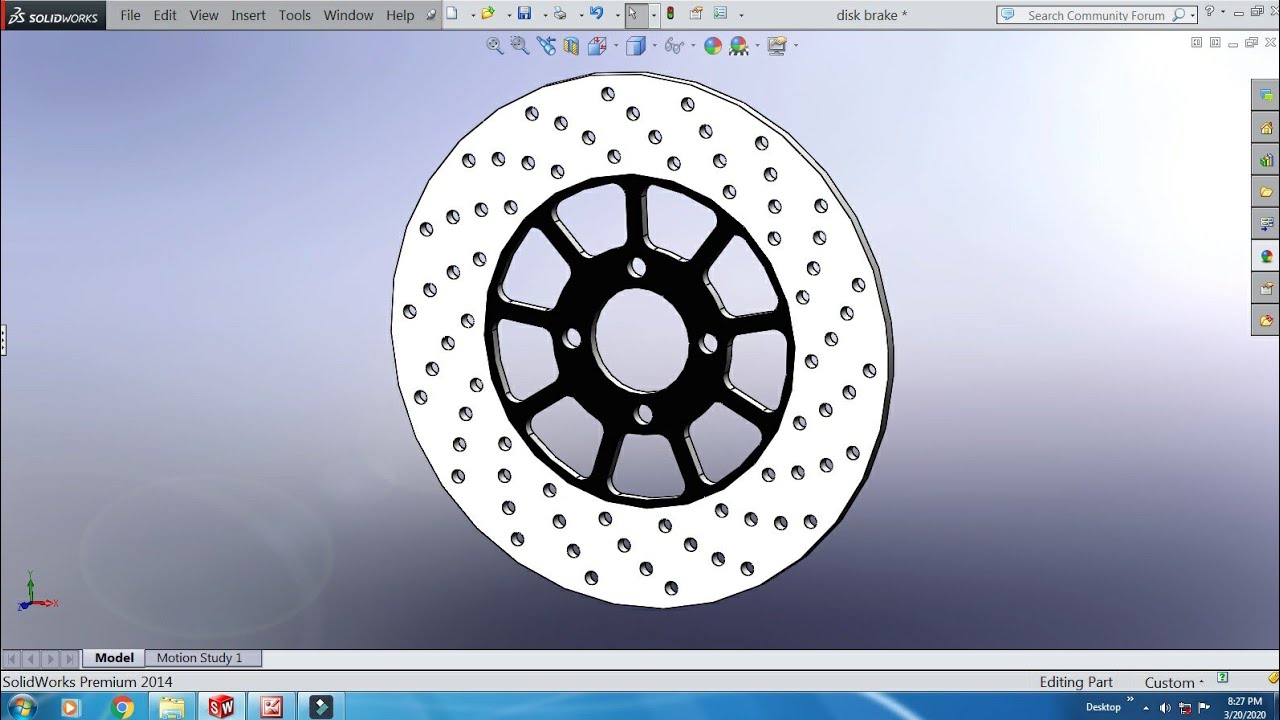Click the Help question mark button

tap(1210, 13)
